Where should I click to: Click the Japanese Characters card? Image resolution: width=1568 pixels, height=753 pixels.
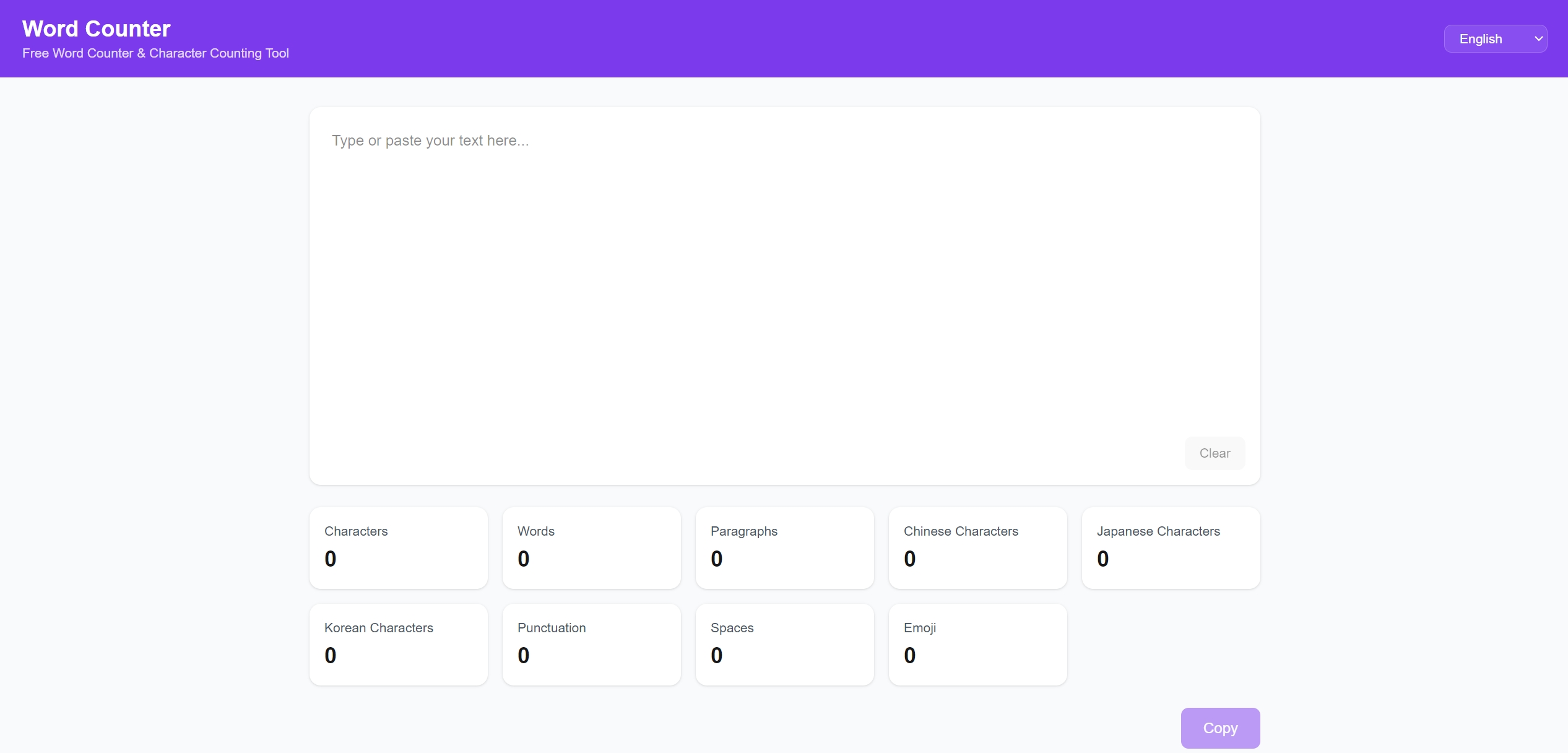[1171, 547]
